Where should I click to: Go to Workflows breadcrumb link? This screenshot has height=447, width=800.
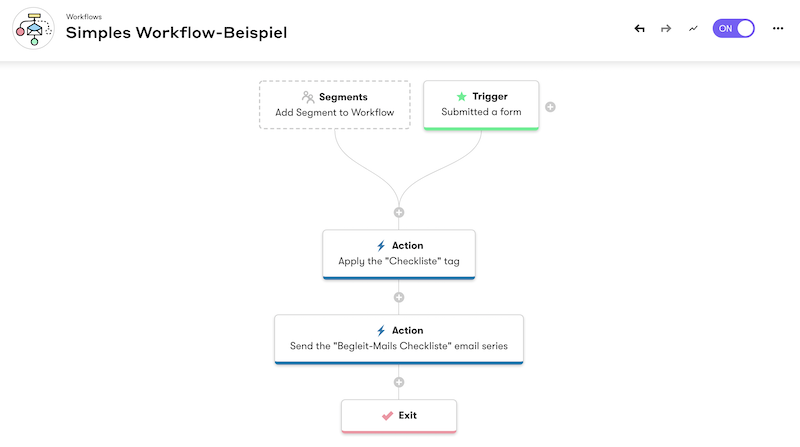point(83,17)
